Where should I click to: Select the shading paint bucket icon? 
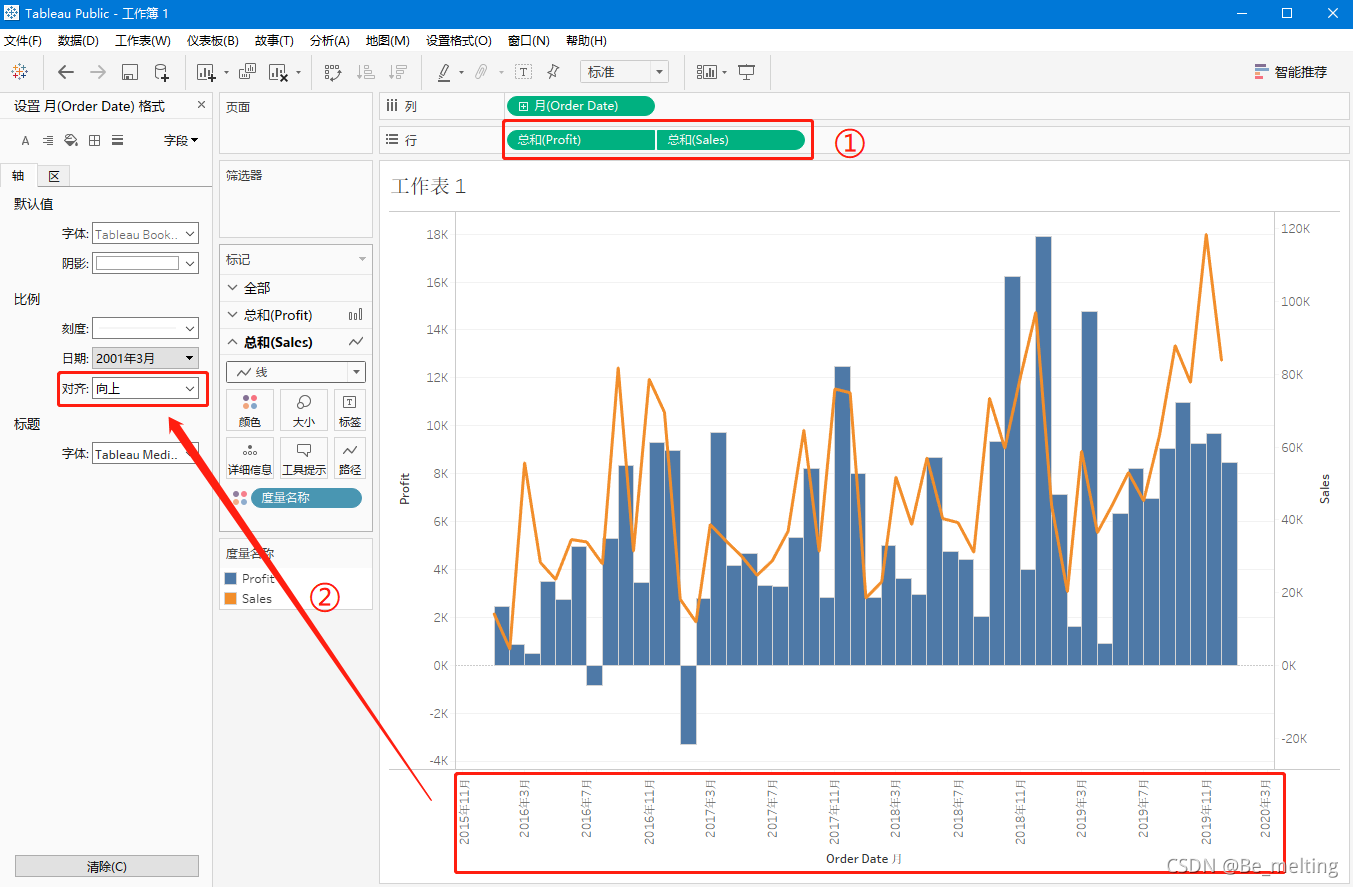pos(71,141)
